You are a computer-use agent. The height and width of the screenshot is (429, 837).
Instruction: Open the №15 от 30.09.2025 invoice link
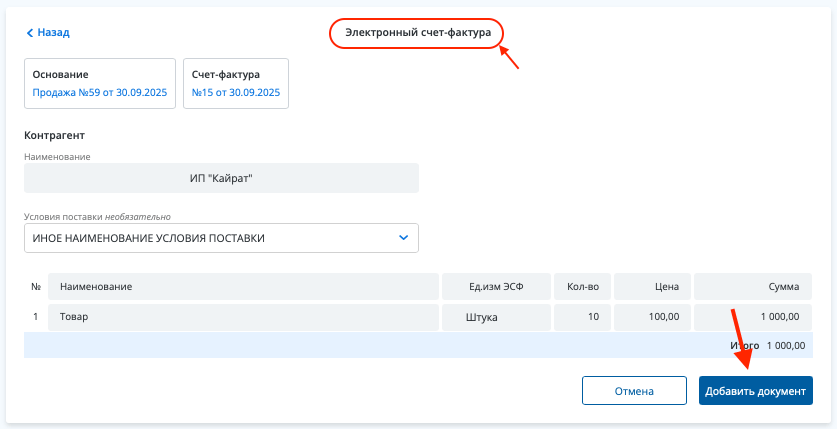(236, 92)
